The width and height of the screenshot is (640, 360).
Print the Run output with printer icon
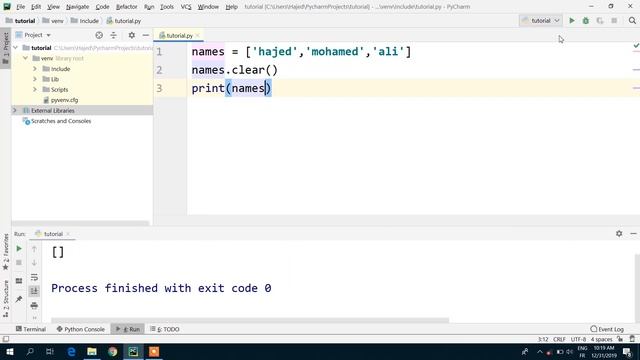point(34,305)
